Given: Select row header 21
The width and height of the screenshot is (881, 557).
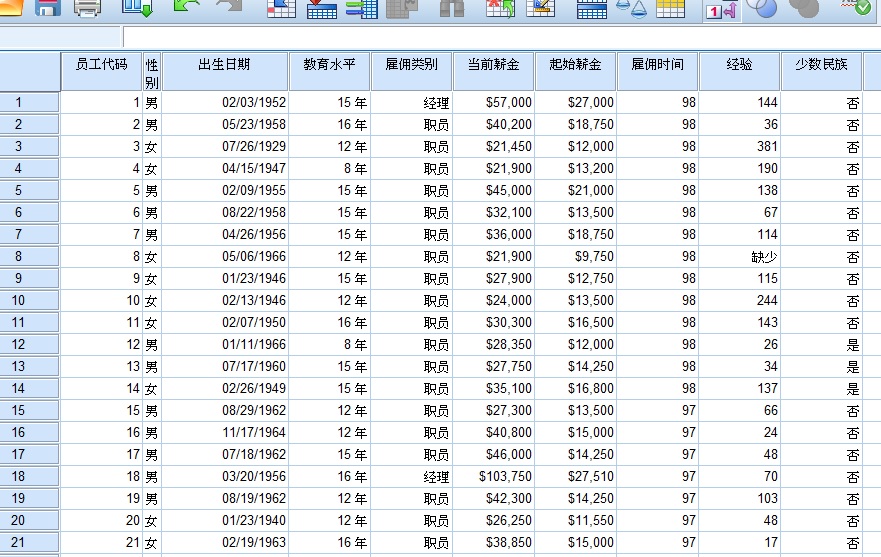Looking at the screenshot, I should pyautogui.click(x=29, y=542).
